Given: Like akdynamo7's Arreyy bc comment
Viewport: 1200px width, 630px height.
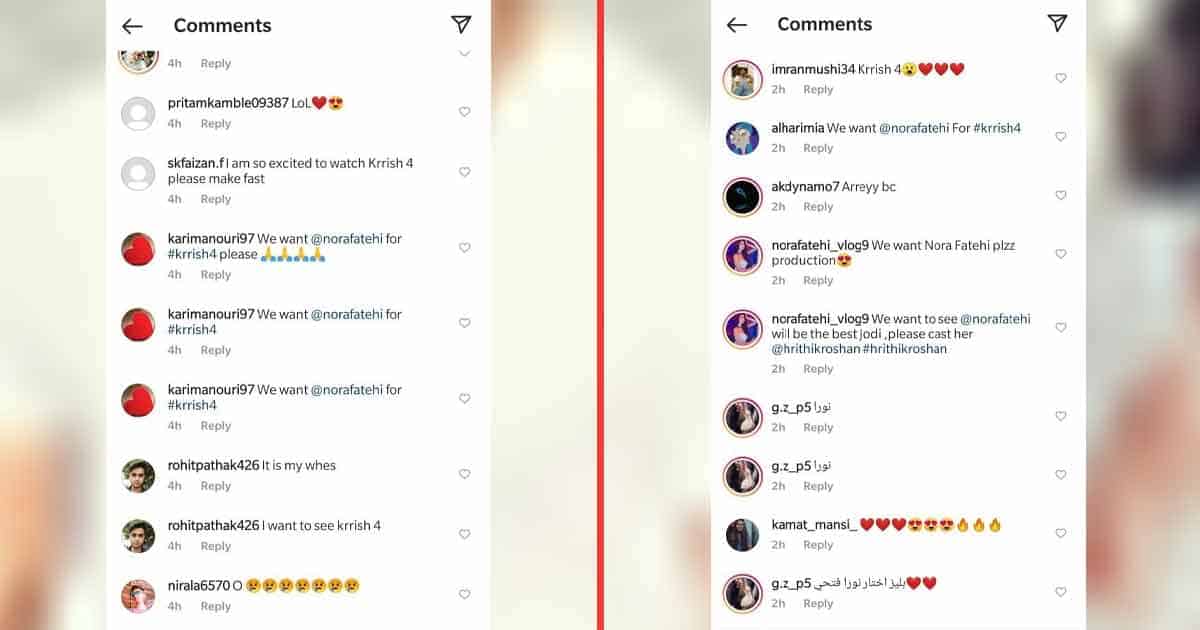Looking at the screenshot, I should coord(1061,195).
